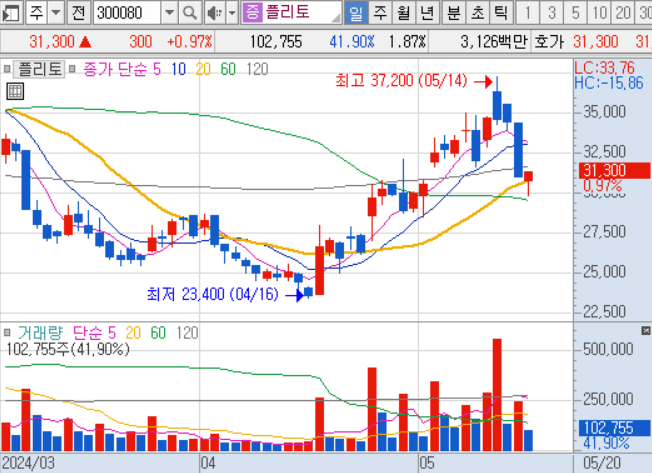Viewport: 652px width, 473px height.
Task: Click the 3,126백만 trading value text
Action: [x=494, y=42]
